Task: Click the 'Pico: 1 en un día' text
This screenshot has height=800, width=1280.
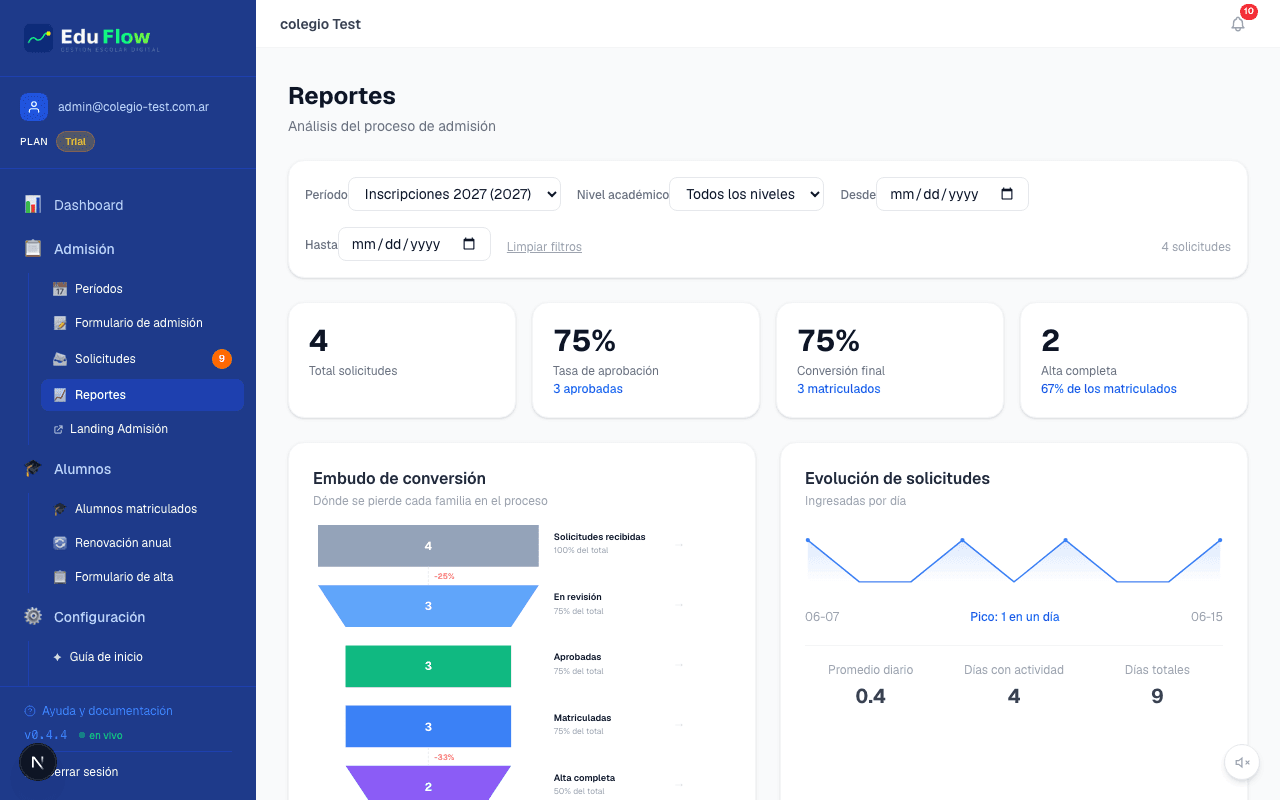Action: click(x=1014, y=617)
